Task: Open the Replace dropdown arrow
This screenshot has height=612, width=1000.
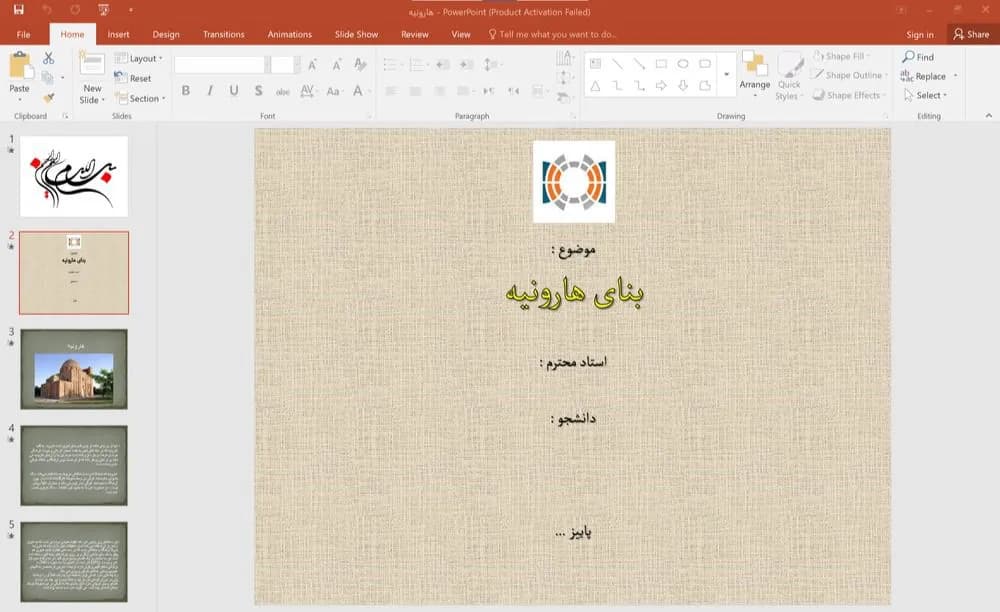Action: coord(955,76)
